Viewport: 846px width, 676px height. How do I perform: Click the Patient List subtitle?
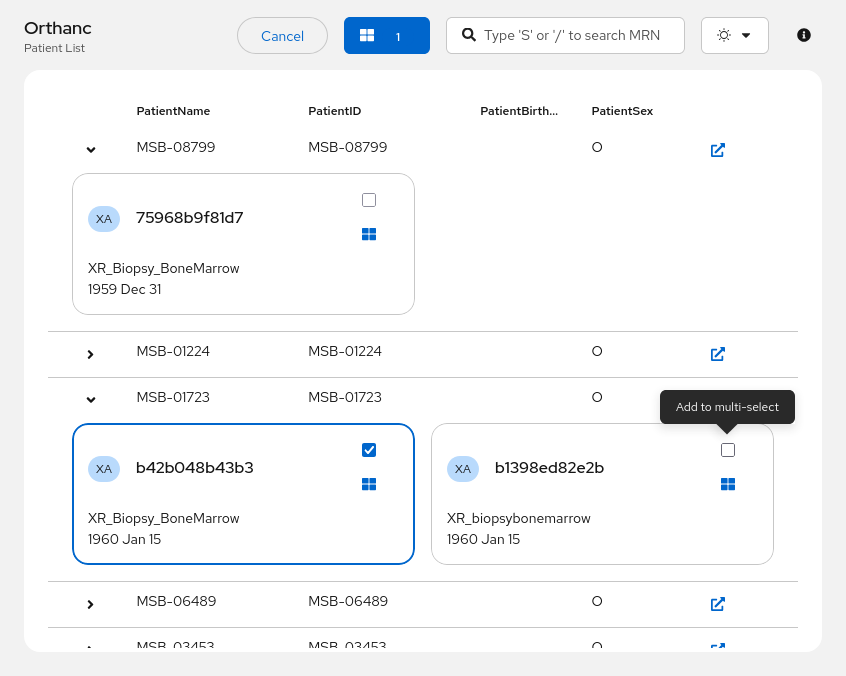(54, 48)
